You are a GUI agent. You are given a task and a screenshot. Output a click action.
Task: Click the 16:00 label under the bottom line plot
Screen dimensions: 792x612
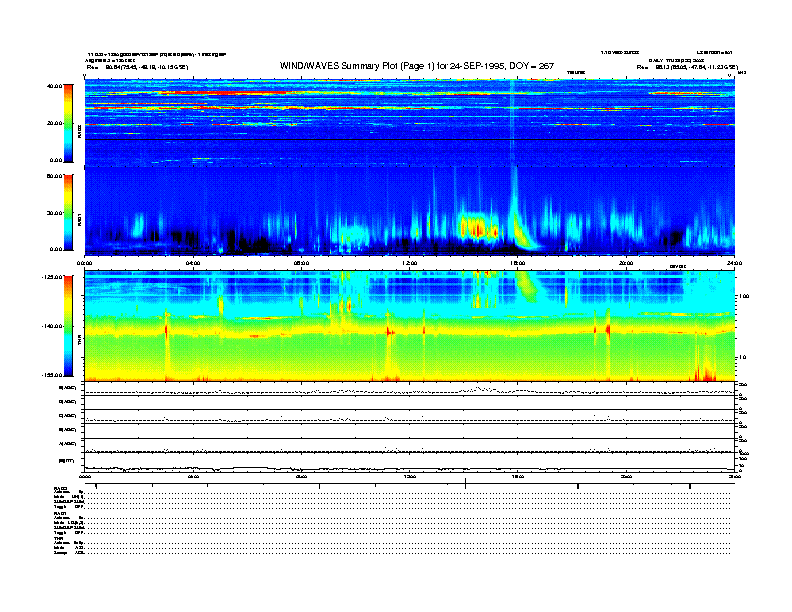point(518,477)
